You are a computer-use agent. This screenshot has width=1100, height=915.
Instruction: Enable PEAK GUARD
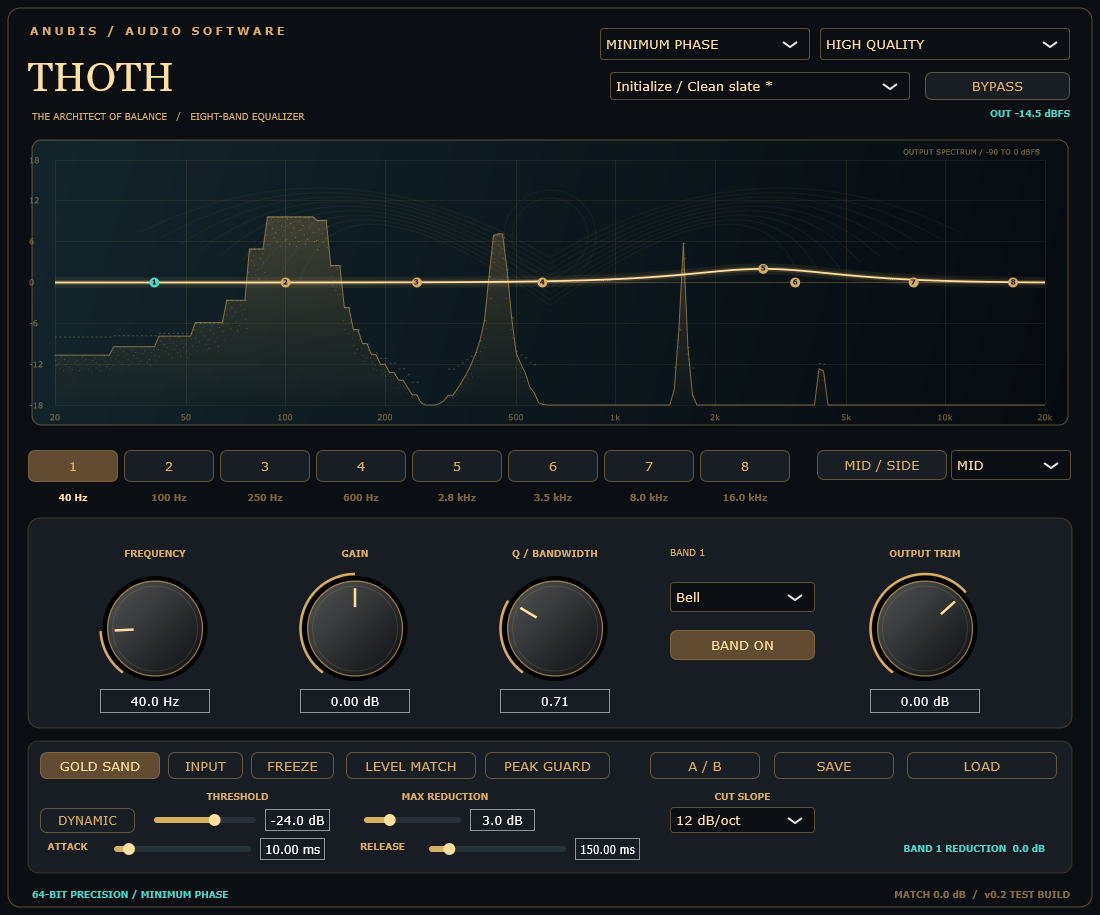547,766
